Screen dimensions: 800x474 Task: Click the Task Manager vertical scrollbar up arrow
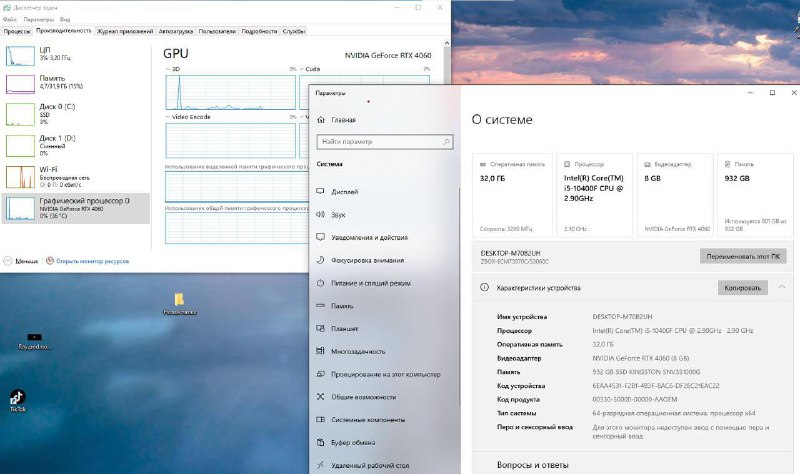[446, 44]
